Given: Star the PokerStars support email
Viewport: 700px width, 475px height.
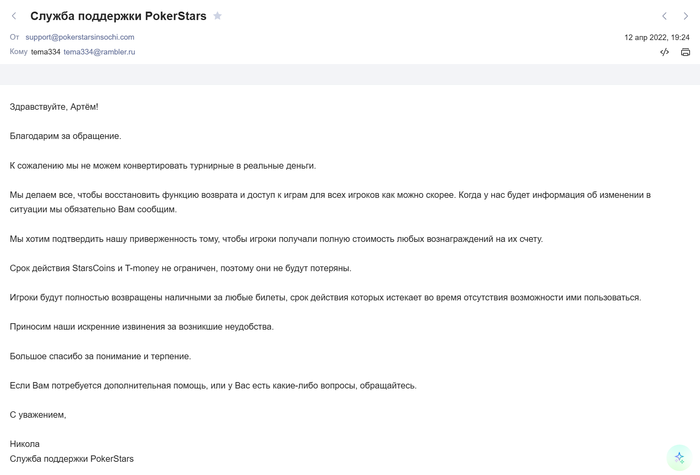Looking at the screenshot, I should [218, 16].
